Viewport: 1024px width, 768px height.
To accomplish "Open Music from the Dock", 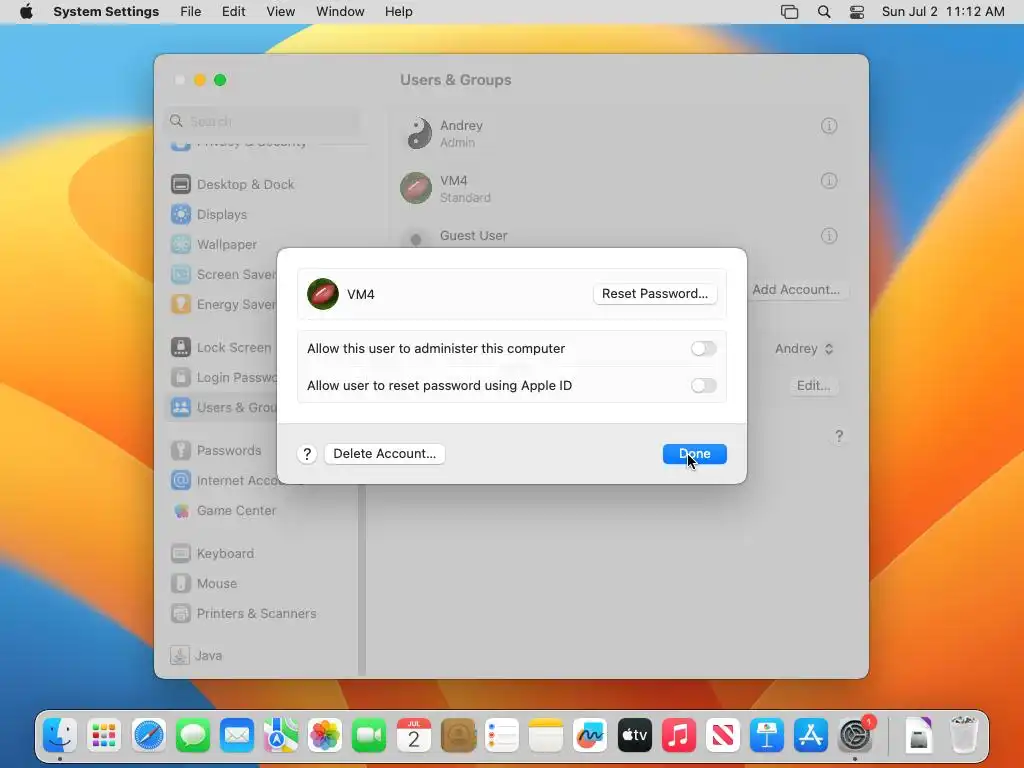I will (679, 736).
